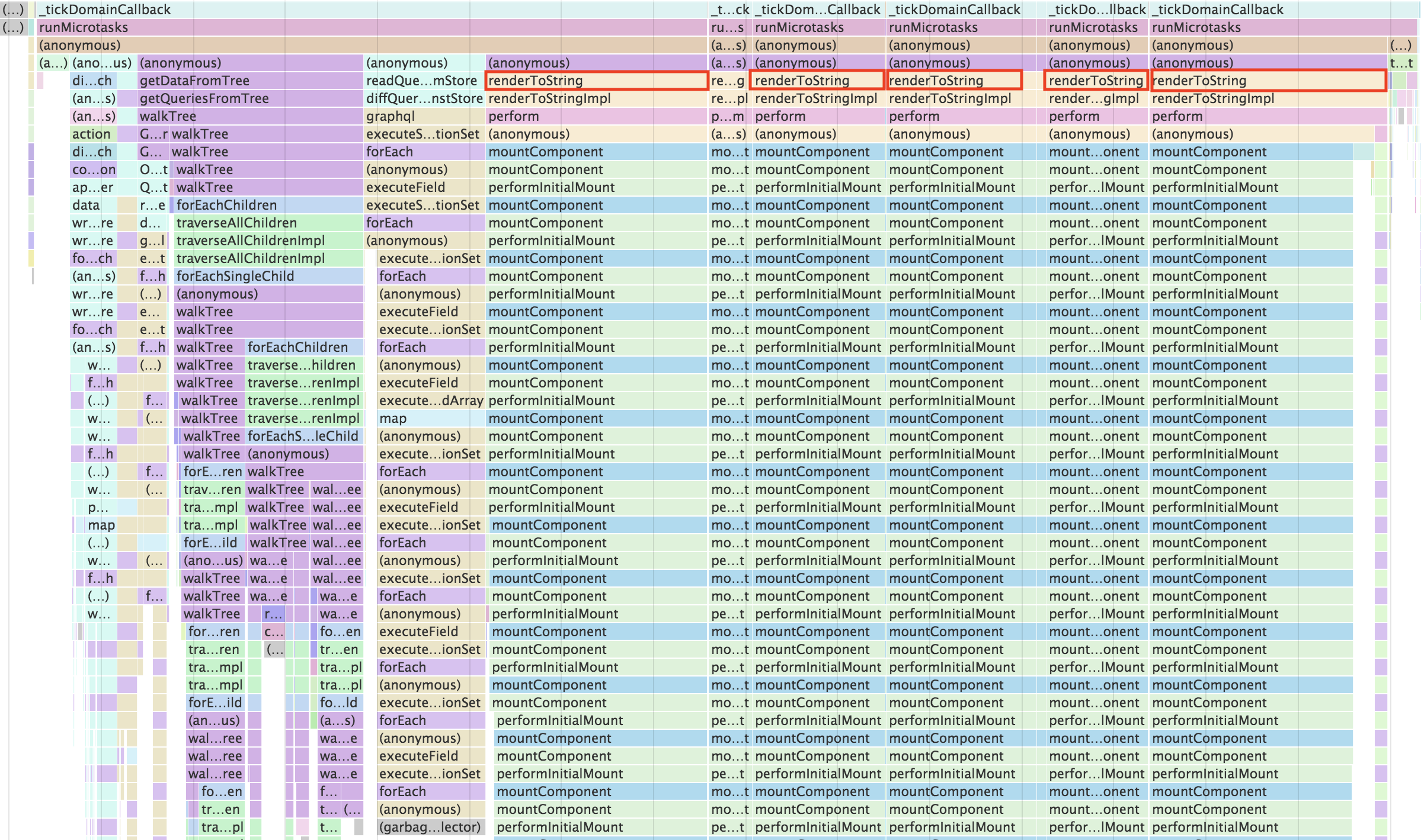Screen dimensions: 1421x840
Task: Select the wide forEachChildren frame under walkTree
Action: coord(268,205)
